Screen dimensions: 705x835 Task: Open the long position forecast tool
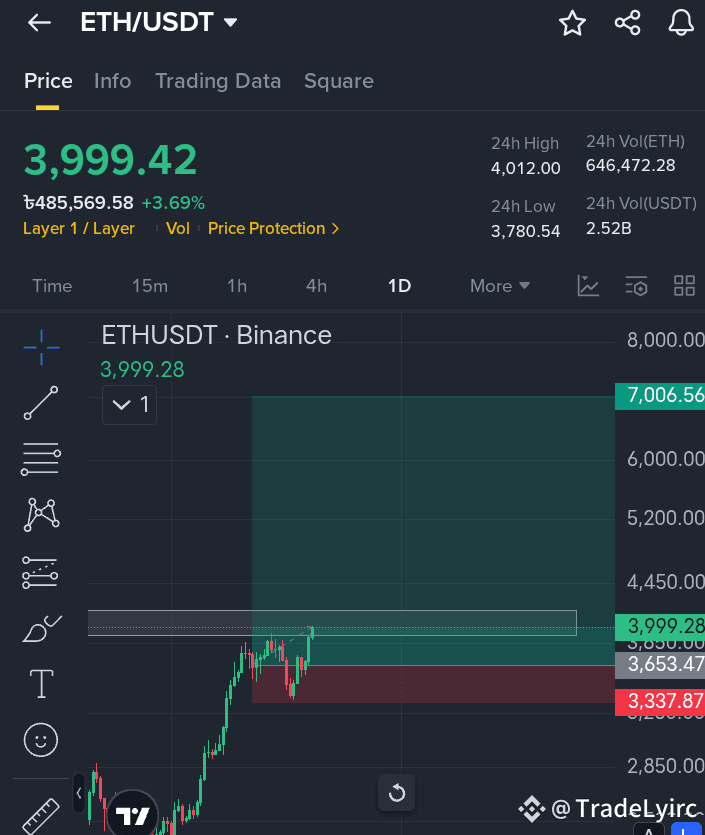[40, 572]
